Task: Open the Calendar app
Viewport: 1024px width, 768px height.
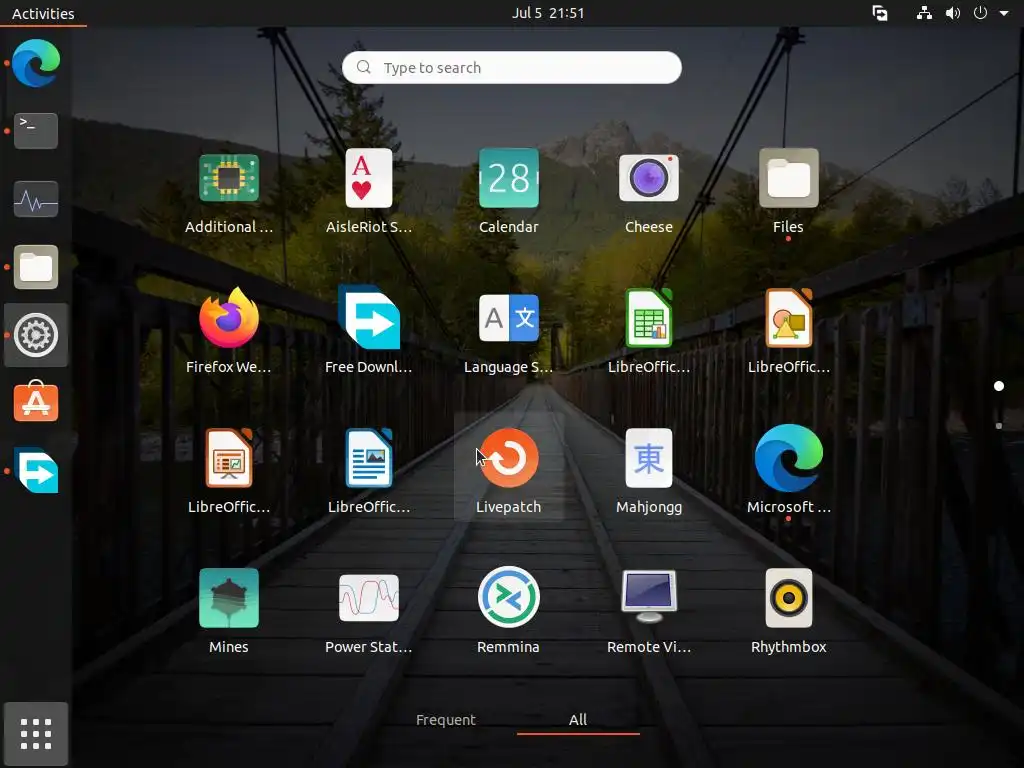Action: click(x=509, y=178)
